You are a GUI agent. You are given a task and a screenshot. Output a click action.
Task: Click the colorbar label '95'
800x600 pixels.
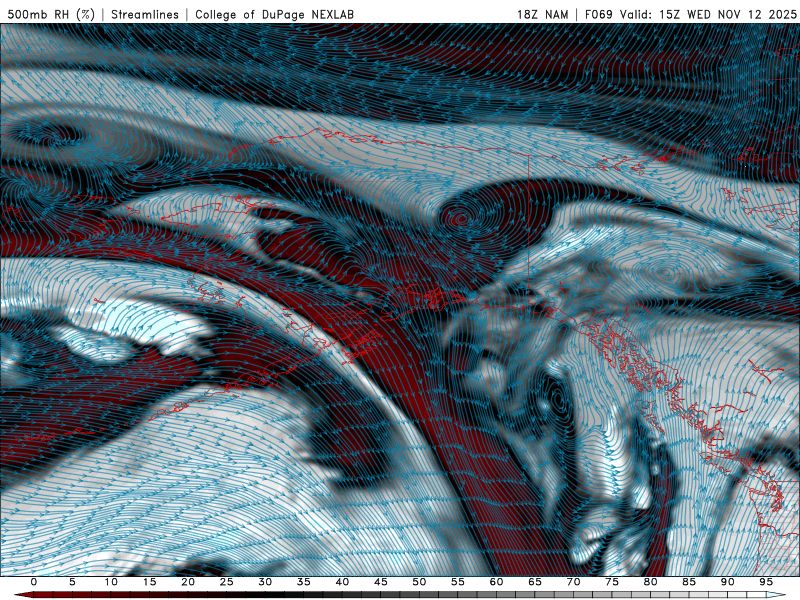766,582
